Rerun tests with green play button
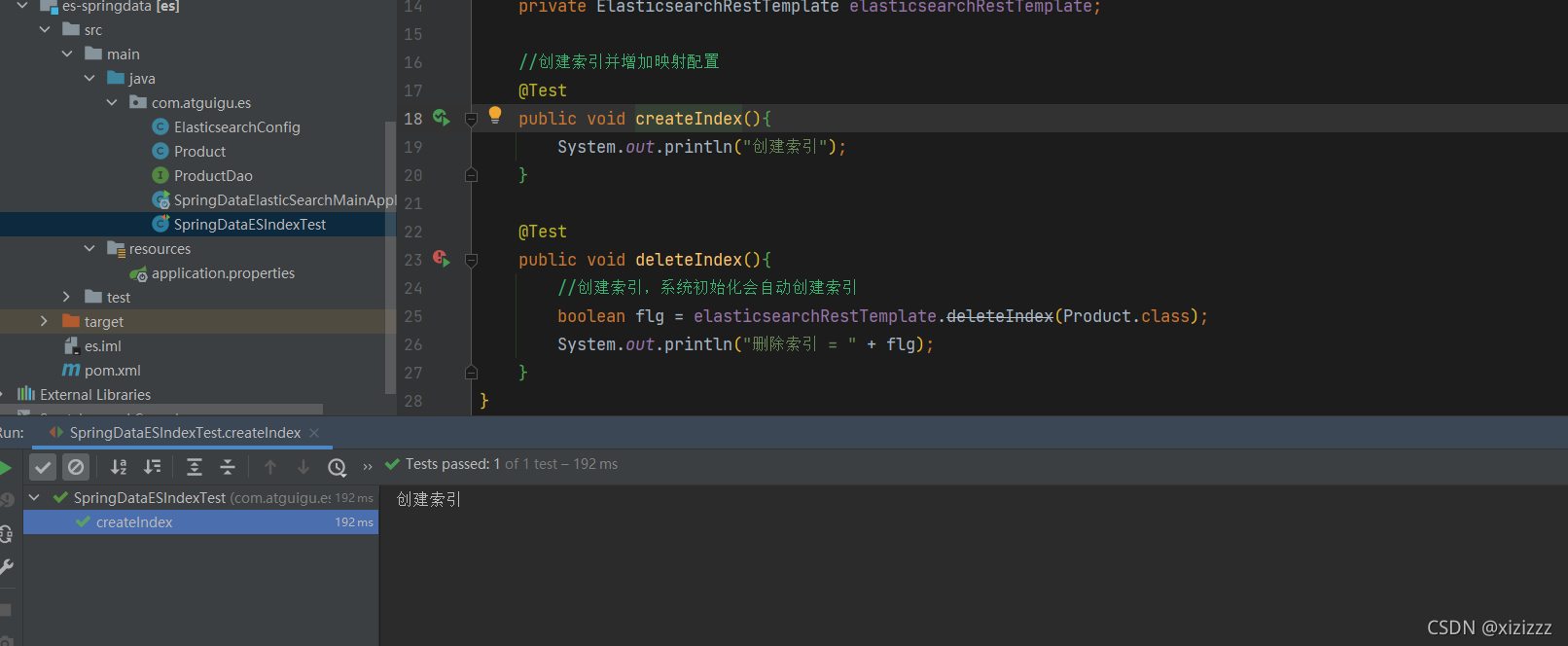This screenshot has height=646, width=1568. click(x=5, y=468)
